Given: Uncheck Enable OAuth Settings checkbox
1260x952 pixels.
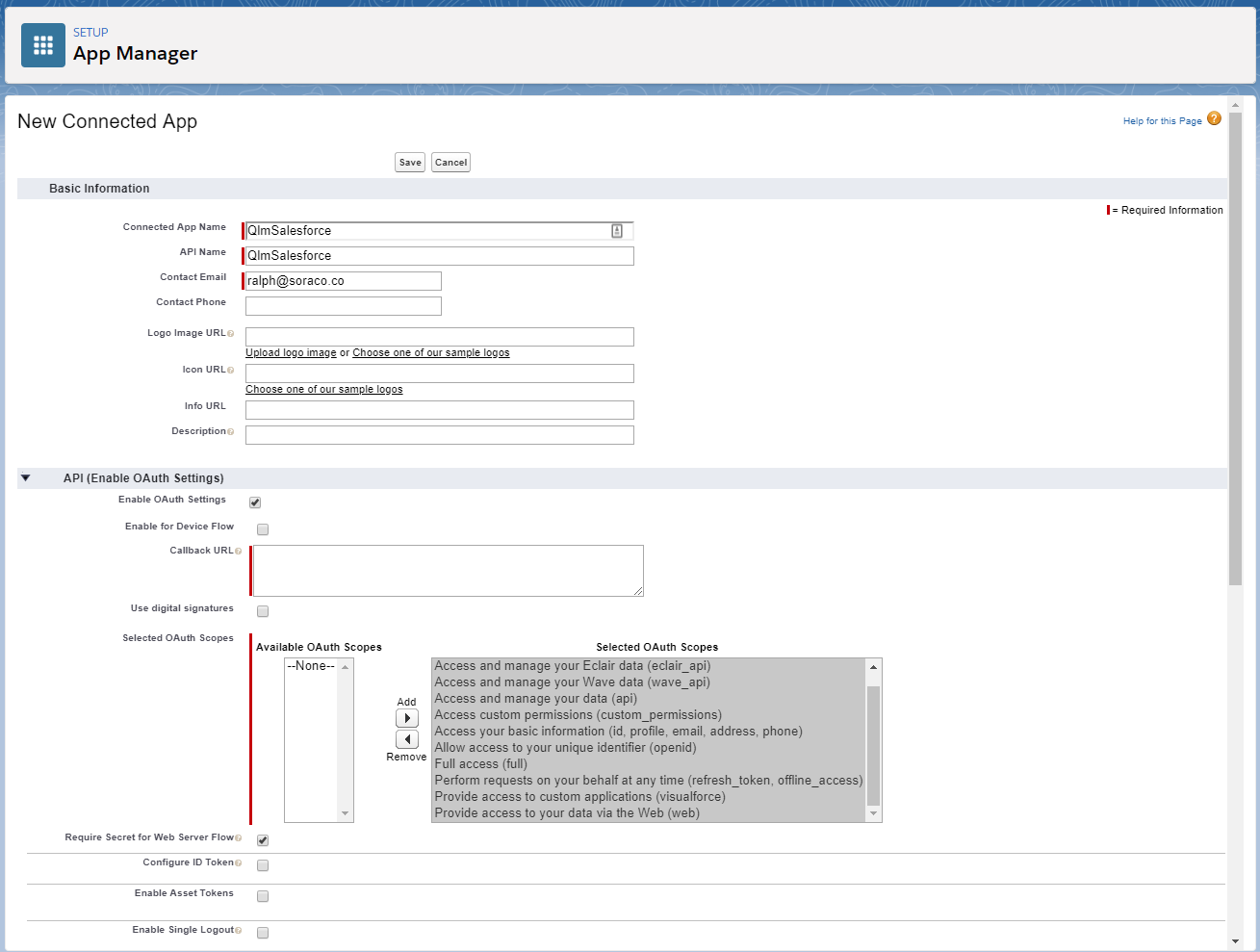Looking at the screenshot, I should [255, 502].
